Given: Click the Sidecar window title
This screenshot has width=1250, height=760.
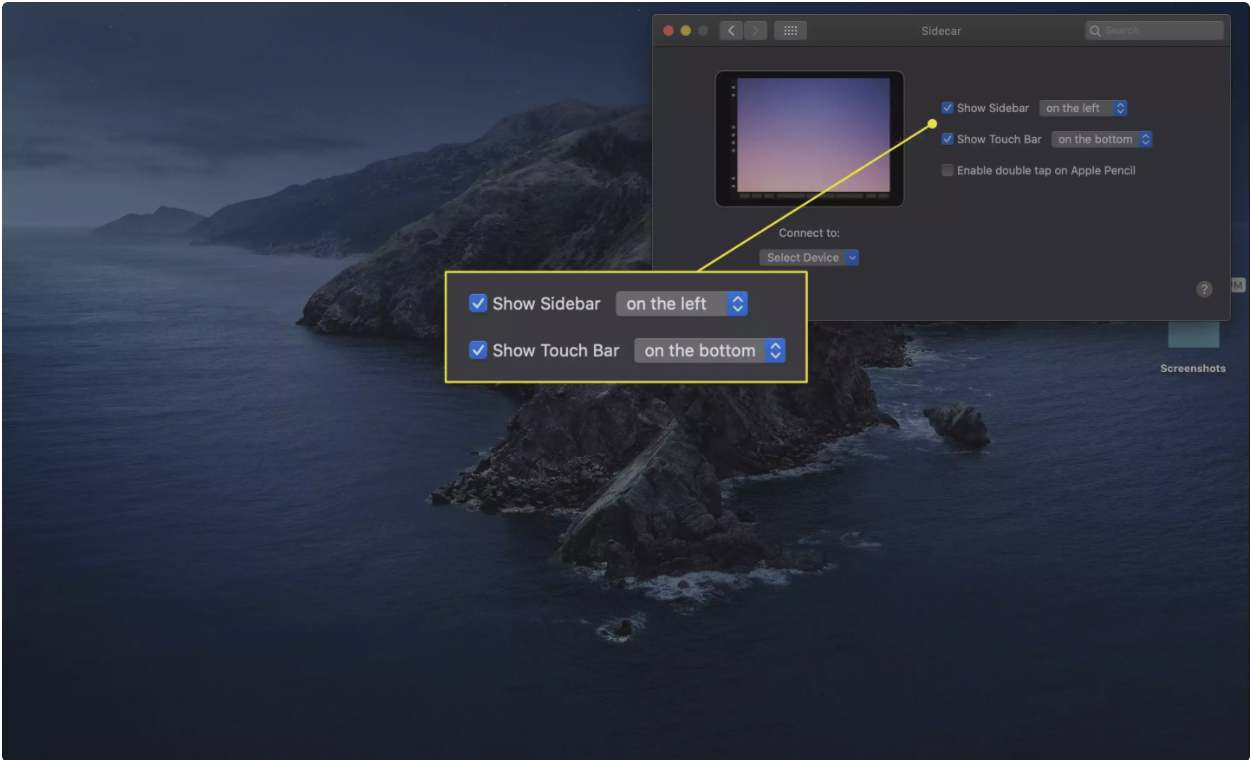Looking at the screenshot, I should (x=941, y=31).
